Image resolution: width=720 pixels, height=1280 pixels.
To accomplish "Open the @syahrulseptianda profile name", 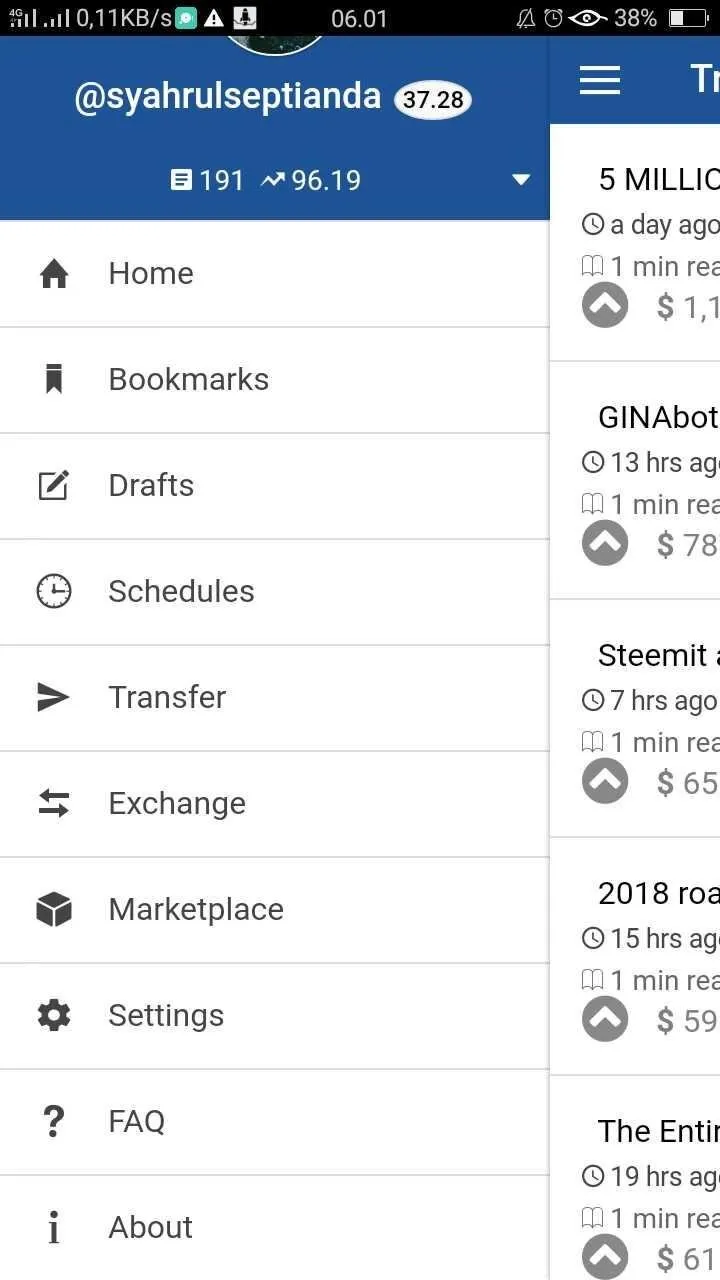I will 228,97.
